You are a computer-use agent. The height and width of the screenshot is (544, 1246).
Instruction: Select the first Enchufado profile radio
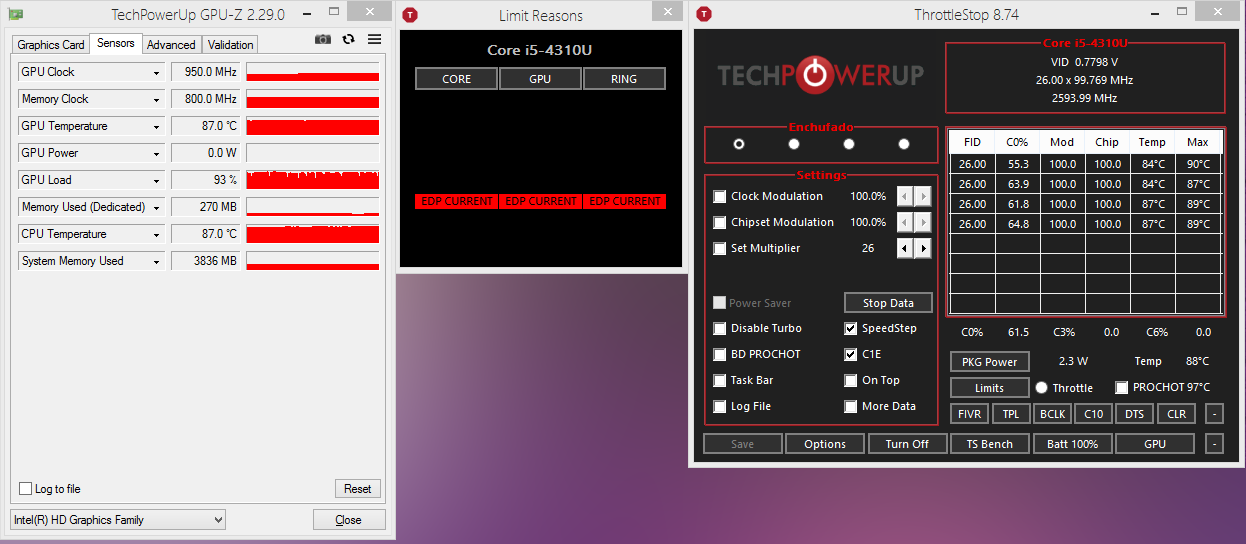(739, 144)
